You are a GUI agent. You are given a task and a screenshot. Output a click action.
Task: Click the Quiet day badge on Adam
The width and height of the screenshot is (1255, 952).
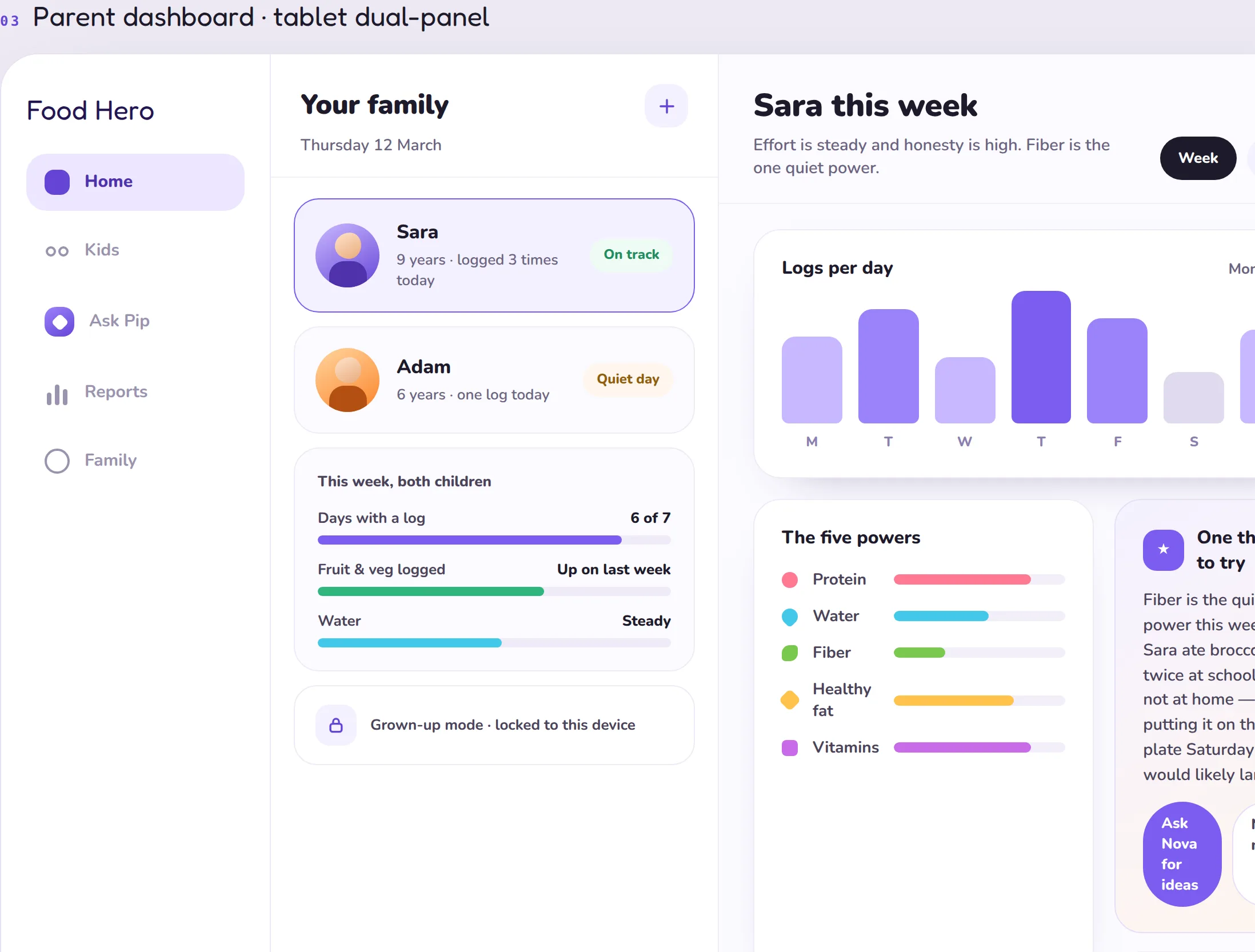(x=628, y=379)
